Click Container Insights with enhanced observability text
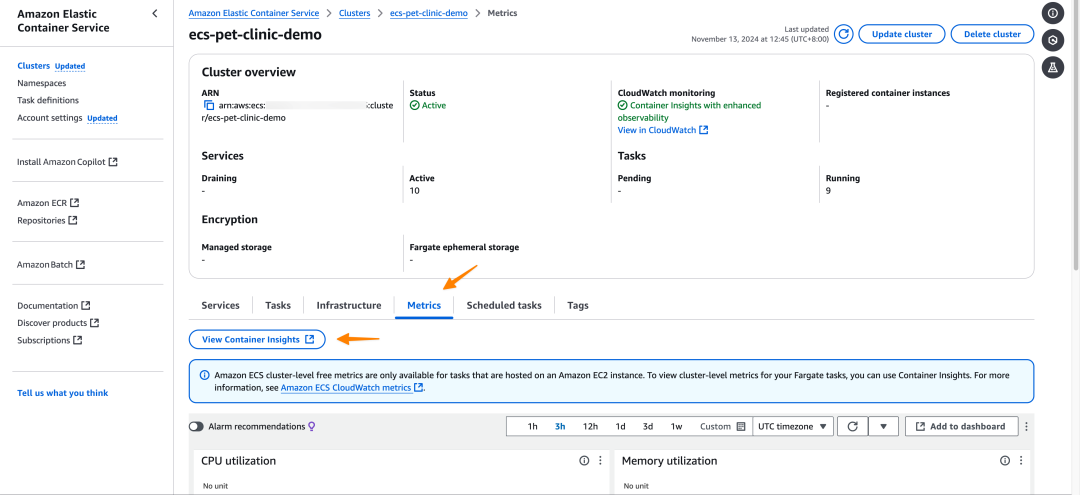Viewport: 1080px width, 495px height. pyautogui.click(x=689, y=112)
